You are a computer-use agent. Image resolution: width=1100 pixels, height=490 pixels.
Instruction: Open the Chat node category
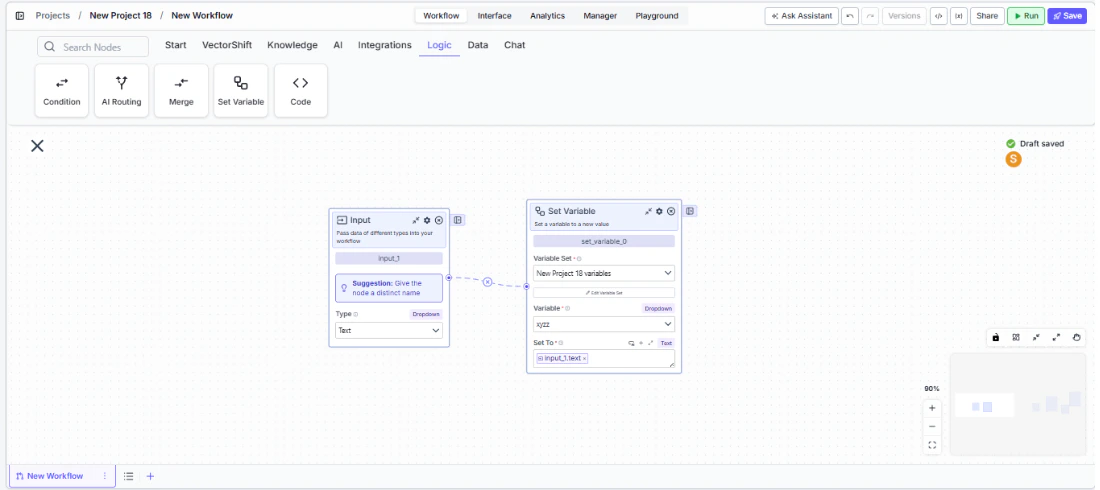[514, 45]
